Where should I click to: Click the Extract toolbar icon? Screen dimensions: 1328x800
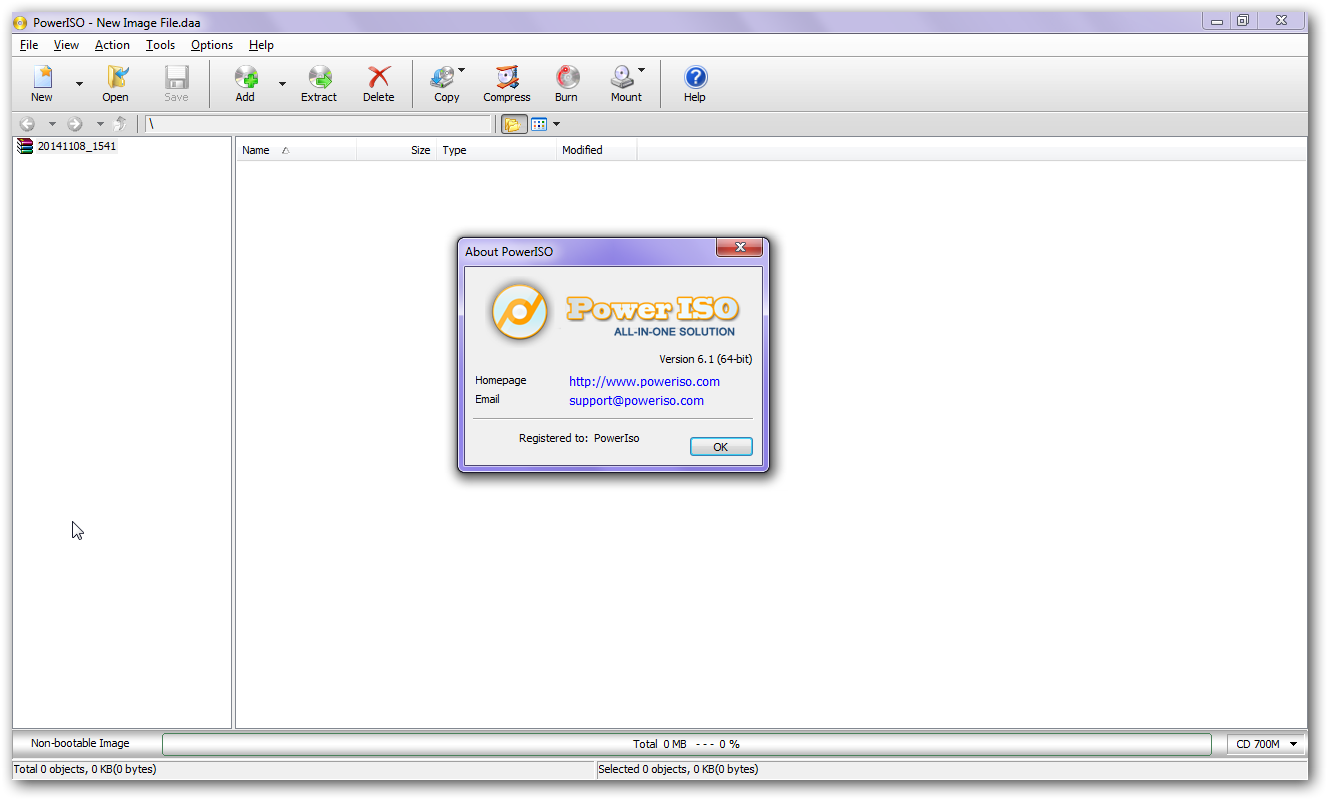click(x=319, y=78)
